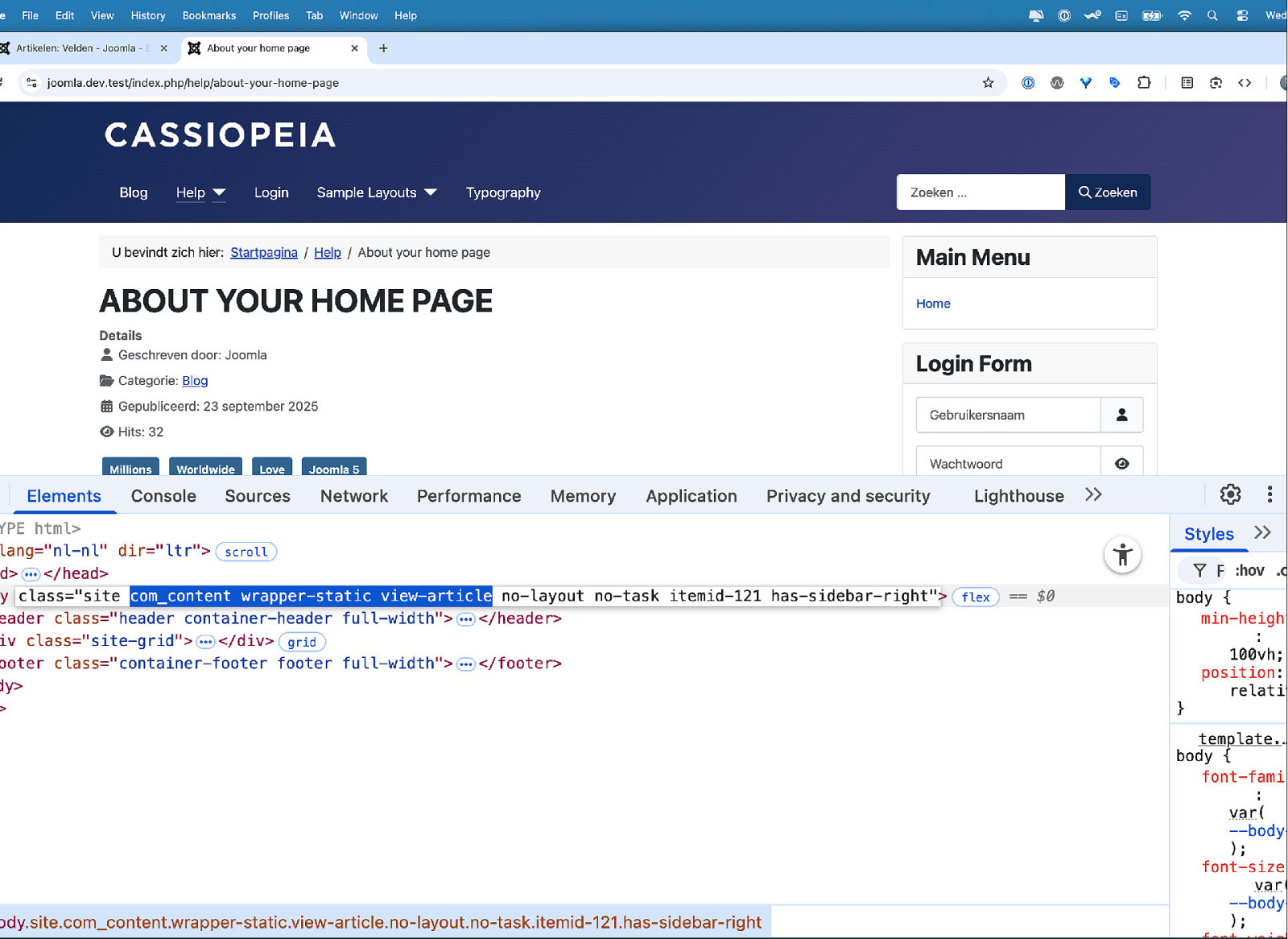Click the Zoeken search button
The height and width of the screenshot is (939, 1288).
[1107, 192]
